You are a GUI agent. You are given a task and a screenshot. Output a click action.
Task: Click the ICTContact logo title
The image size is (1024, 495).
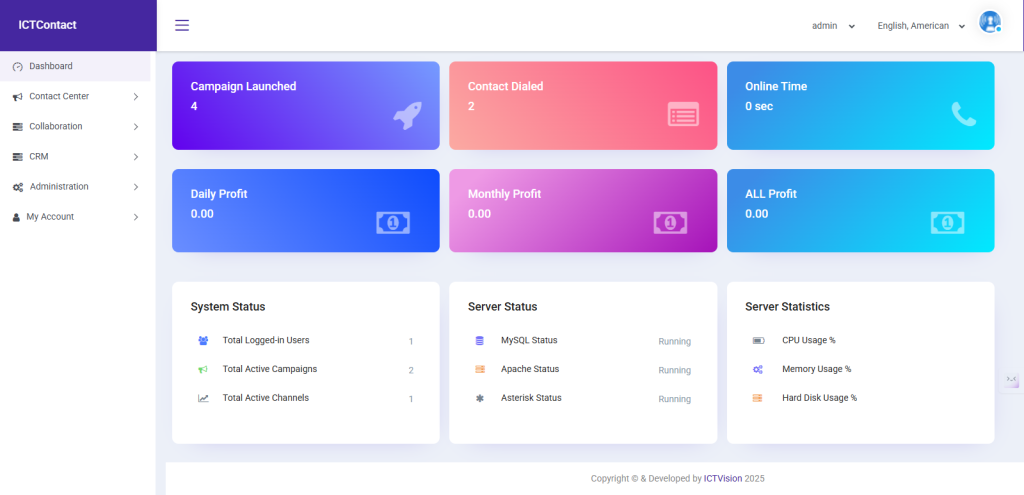(47, 25)
